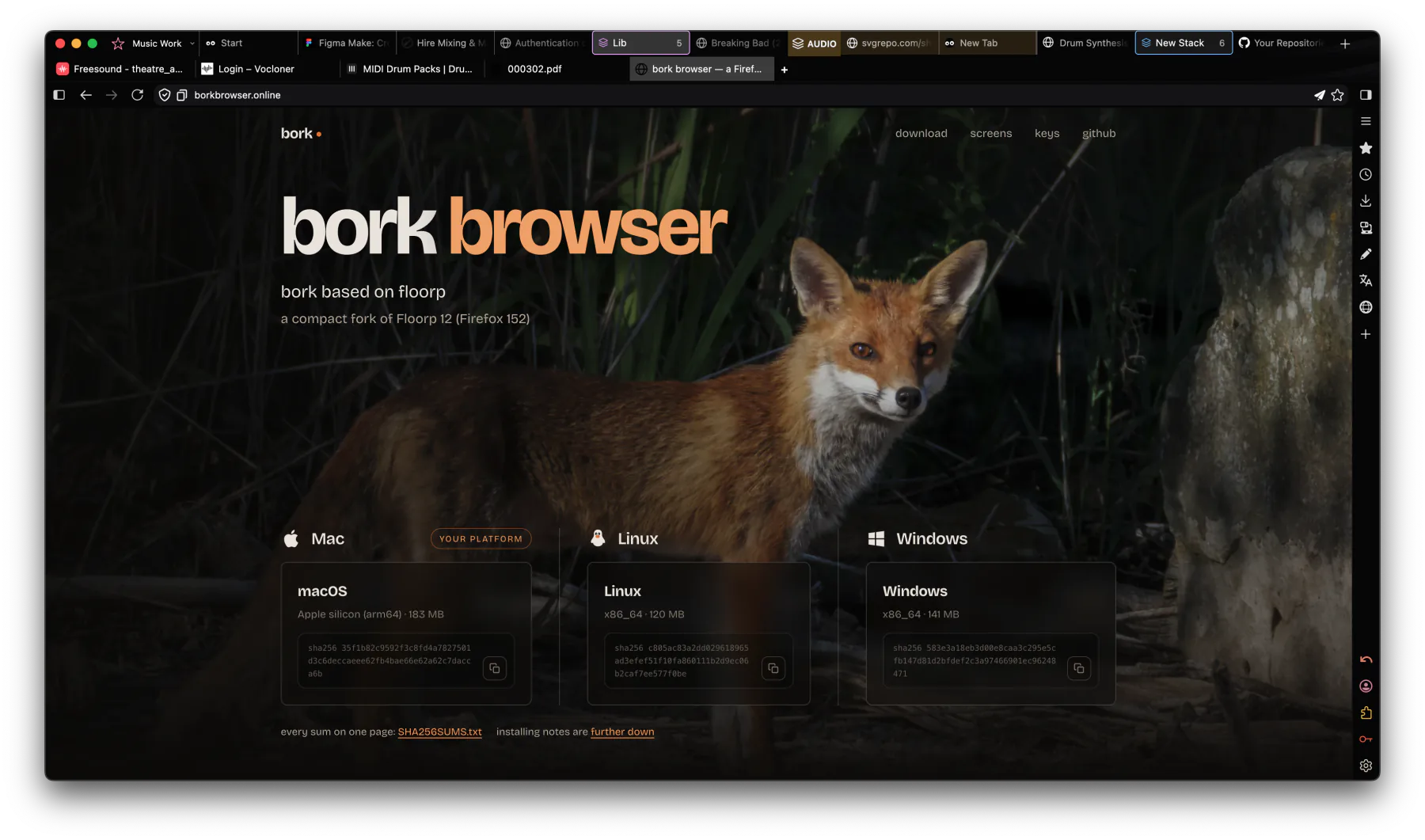Switch to the Breaking Bad tab

[739, 43]
